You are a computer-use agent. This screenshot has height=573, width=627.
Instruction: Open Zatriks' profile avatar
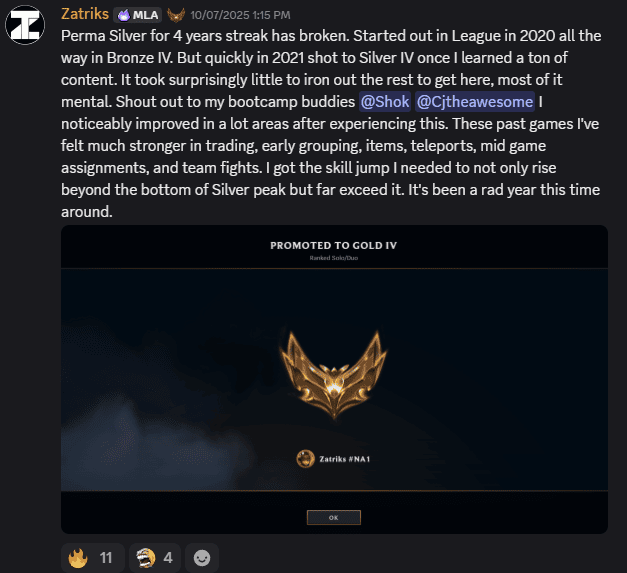coord(25,25)
